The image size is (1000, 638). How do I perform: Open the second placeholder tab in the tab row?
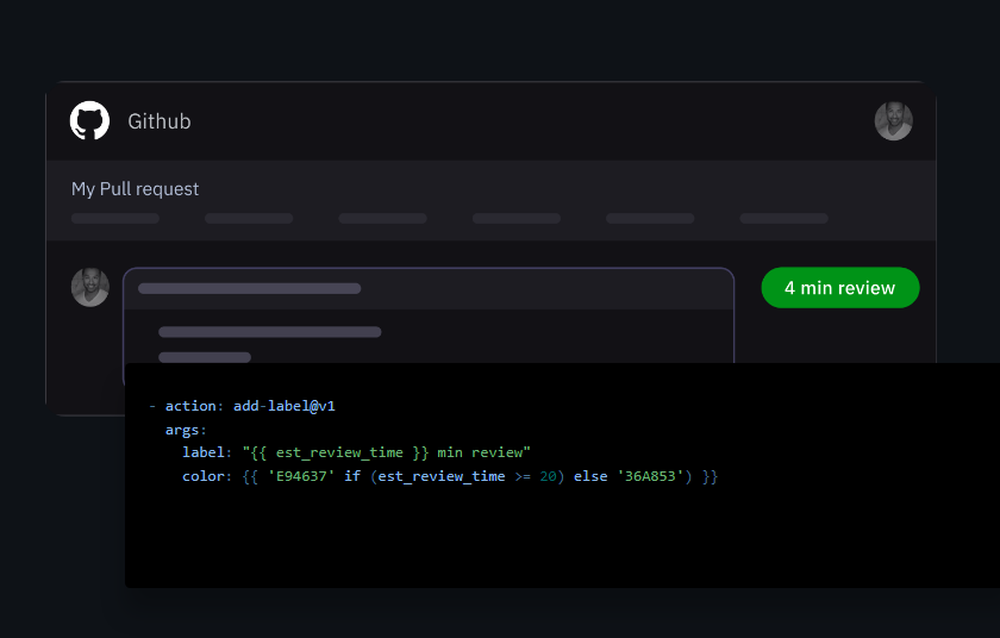click(x=249, y=218)
